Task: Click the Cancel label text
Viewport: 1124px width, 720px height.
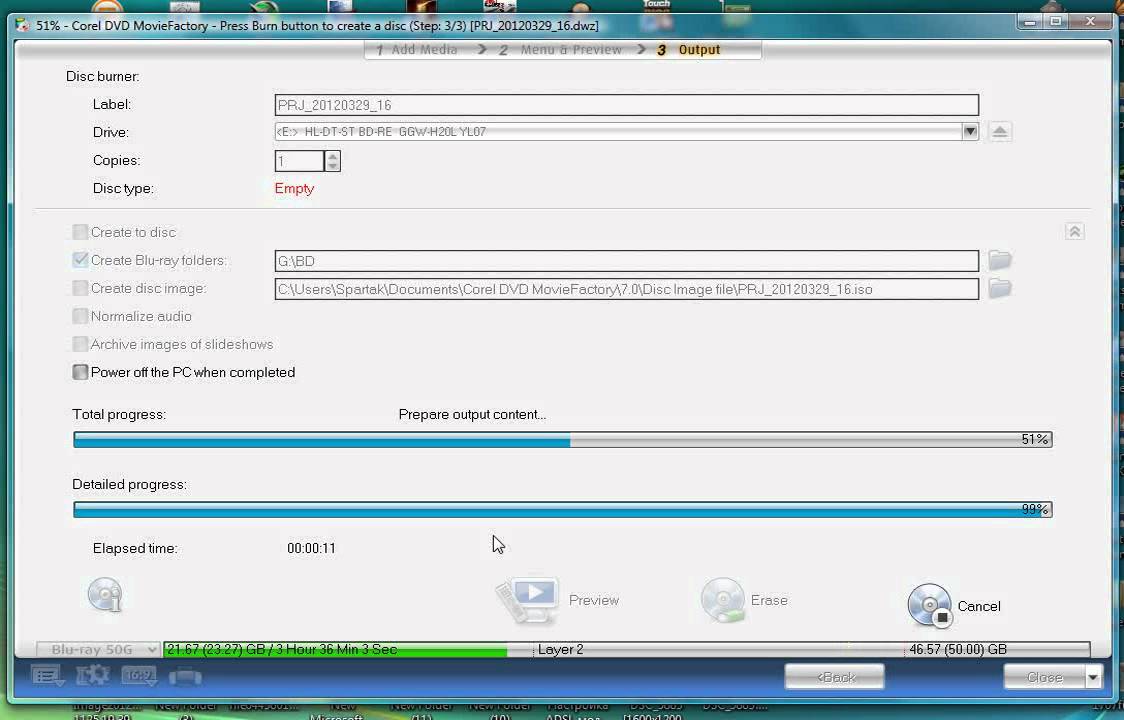Action: 978,606
